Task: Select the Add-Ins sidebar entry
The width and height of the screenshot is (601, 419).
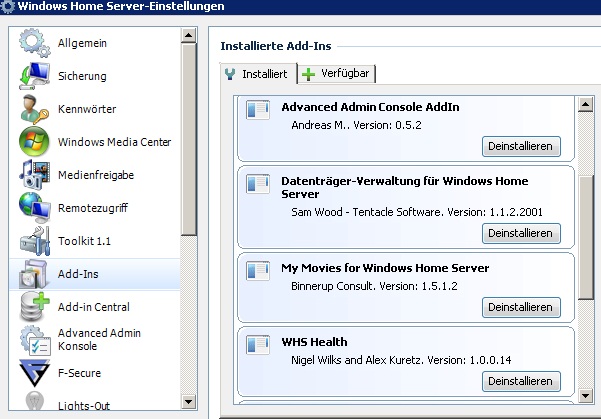Action: point(95,274)
